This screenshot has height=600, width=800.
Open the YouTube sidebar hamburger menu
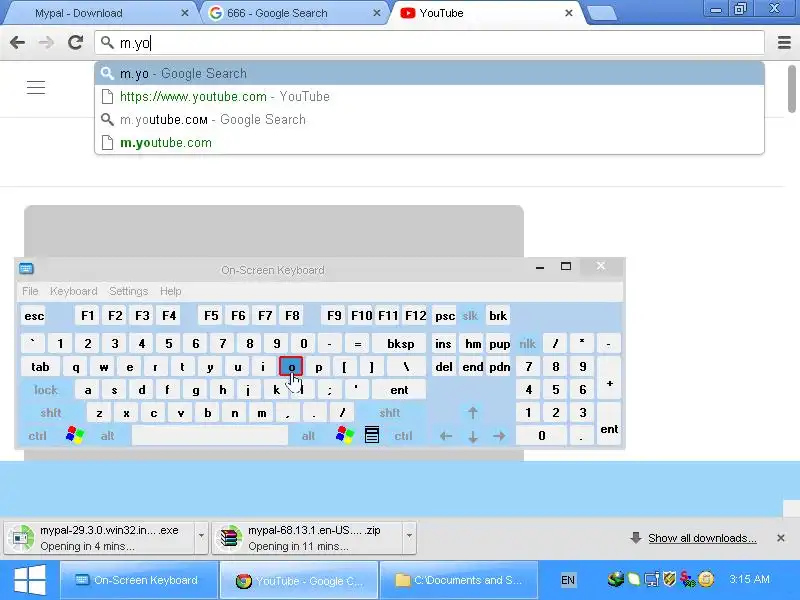[36, 88]
